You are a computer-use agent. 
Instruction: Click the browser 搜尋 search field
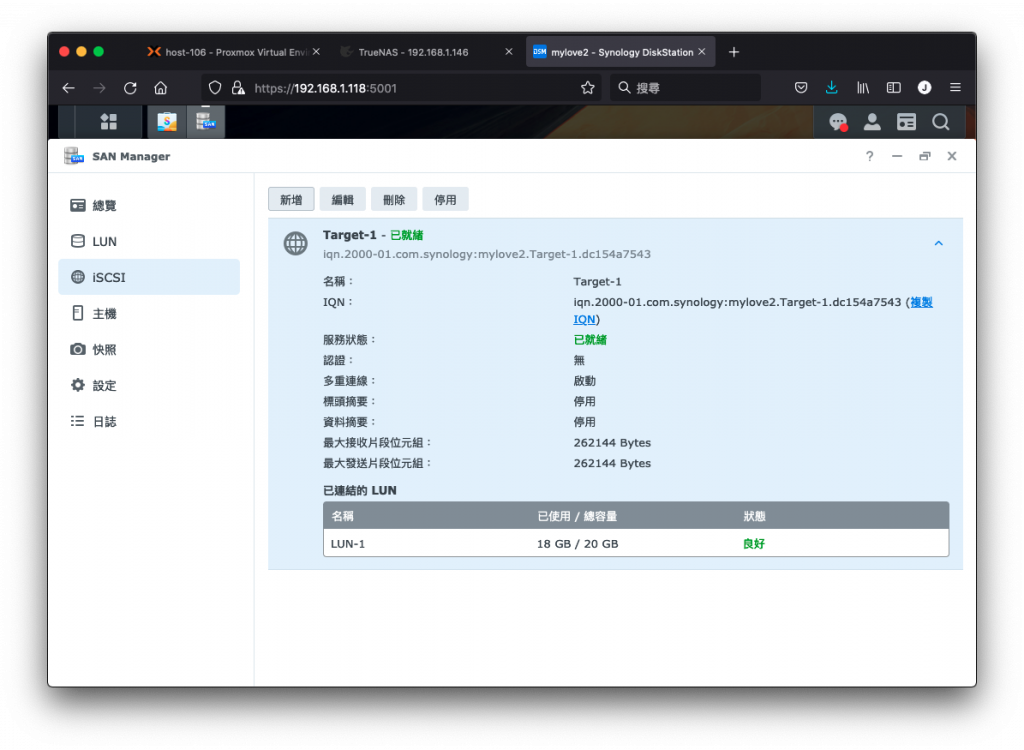click(x=685, y=88)
